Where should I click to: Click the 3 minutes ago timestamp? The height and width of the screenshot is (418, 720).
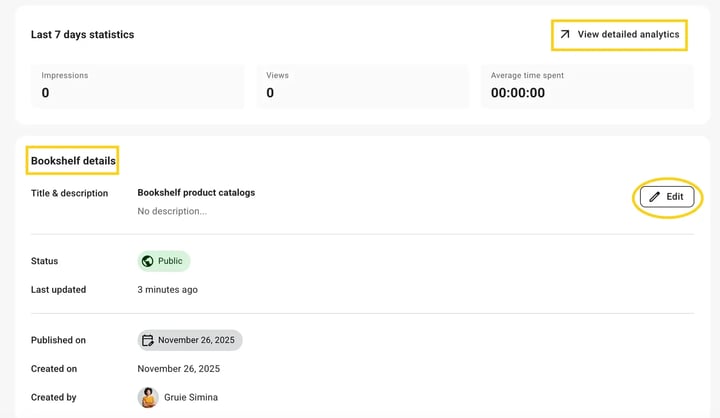[x=168, y=290]
